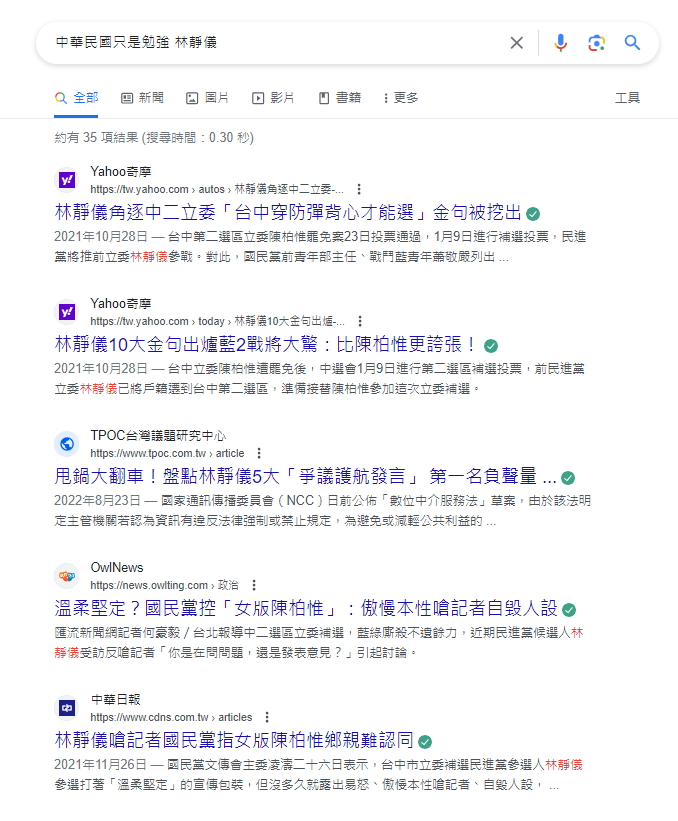Viewport: 678px width, 821px height.
Task: Switch to the 書籍 books tab
Action: [340, 98]
